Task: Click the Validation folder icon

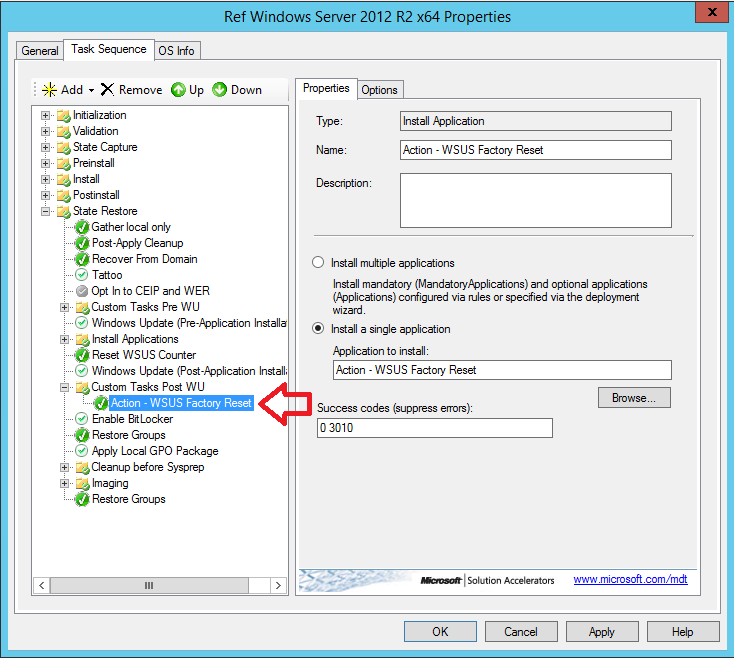Action: coord(63,131)
